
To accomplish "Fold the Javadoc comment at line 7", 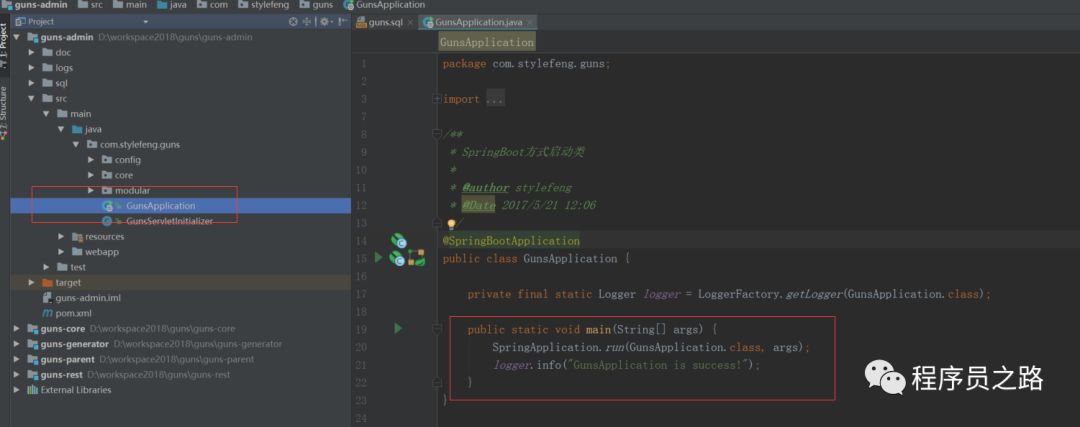I will tap(437, 134).
